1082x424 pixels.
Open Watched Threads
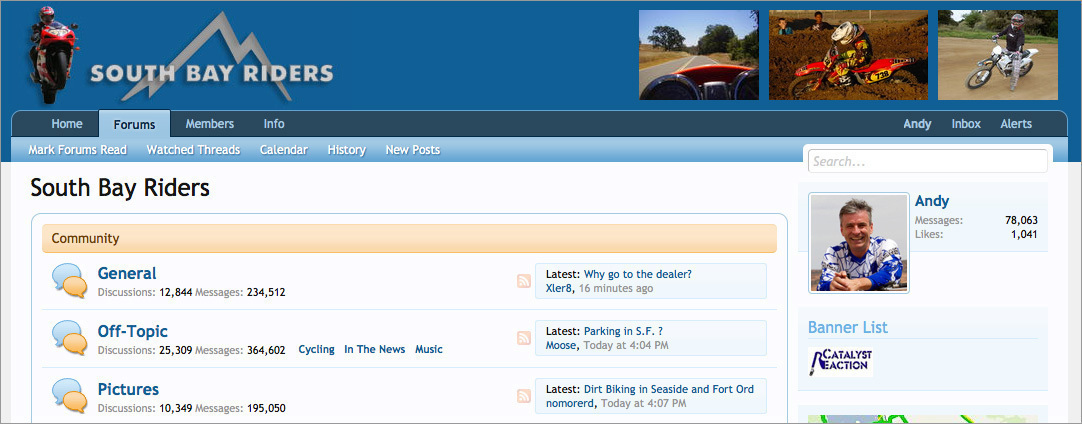(193, 150)
